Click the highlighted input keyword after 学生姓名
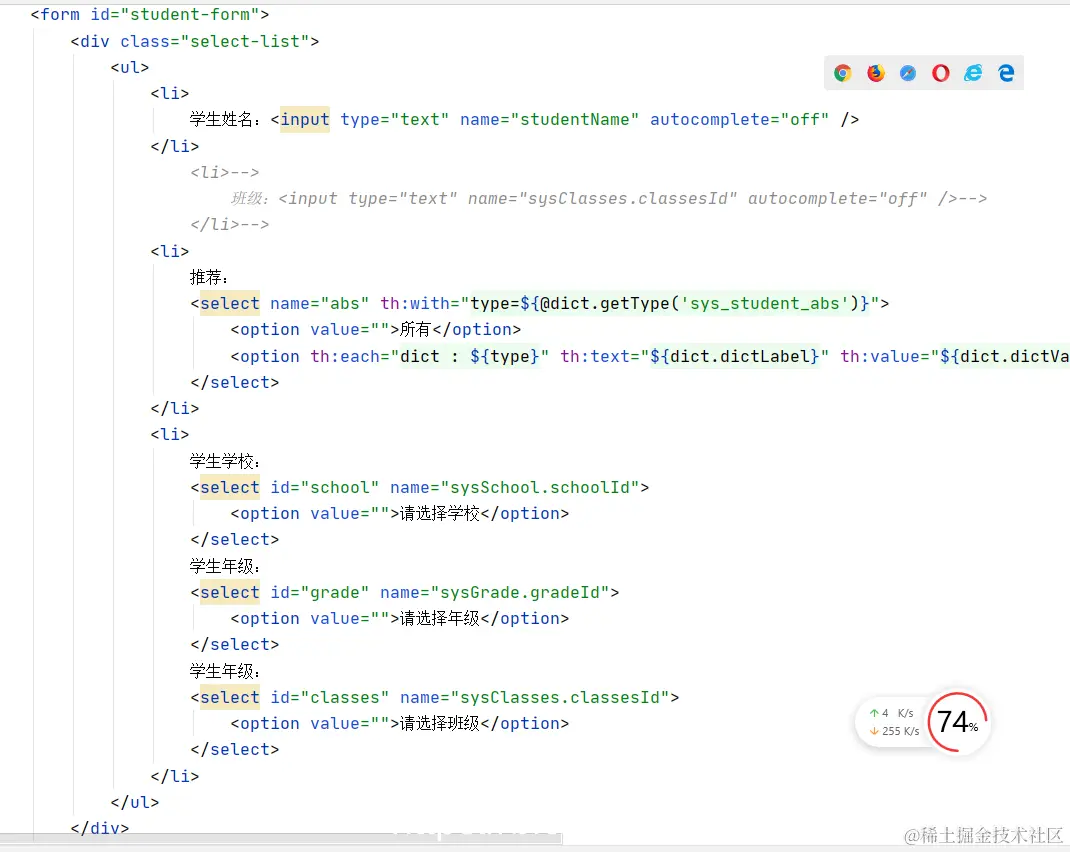 tap(304, 119)
